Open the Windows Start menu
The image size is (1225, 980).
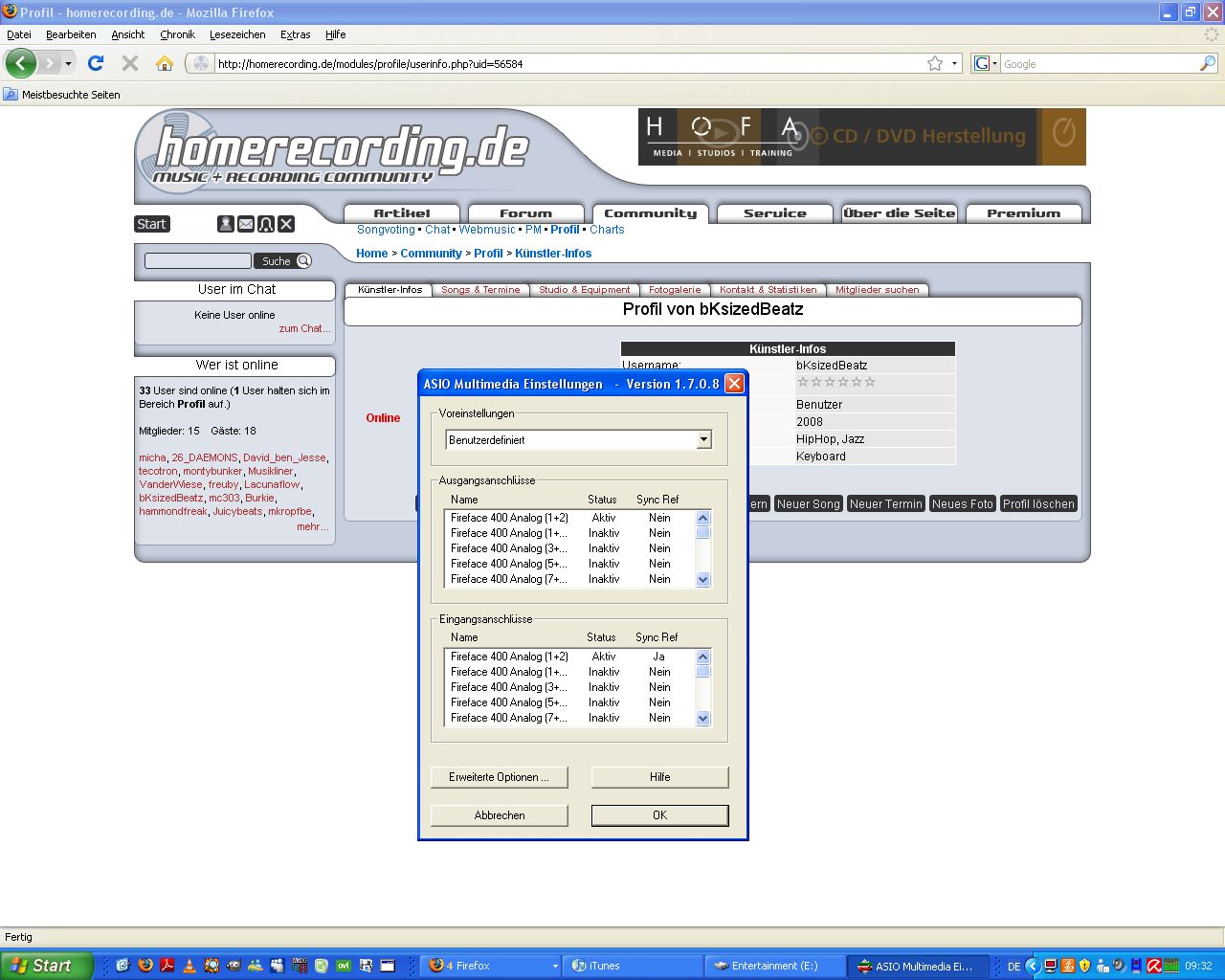pos(47,966)
